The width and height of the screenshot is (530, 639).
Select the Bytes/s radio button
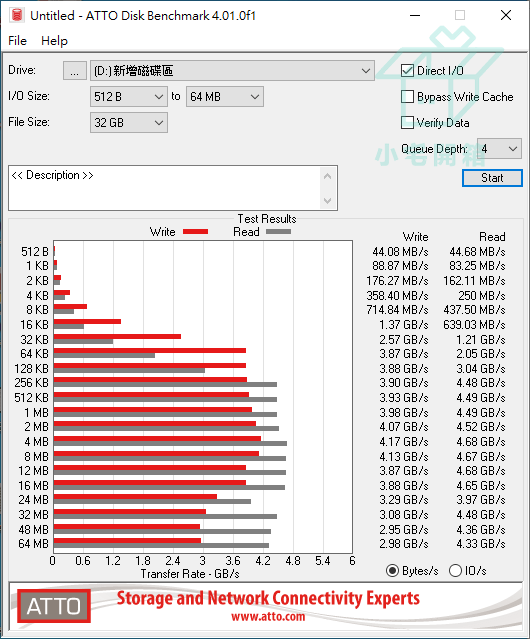point(392,571)
